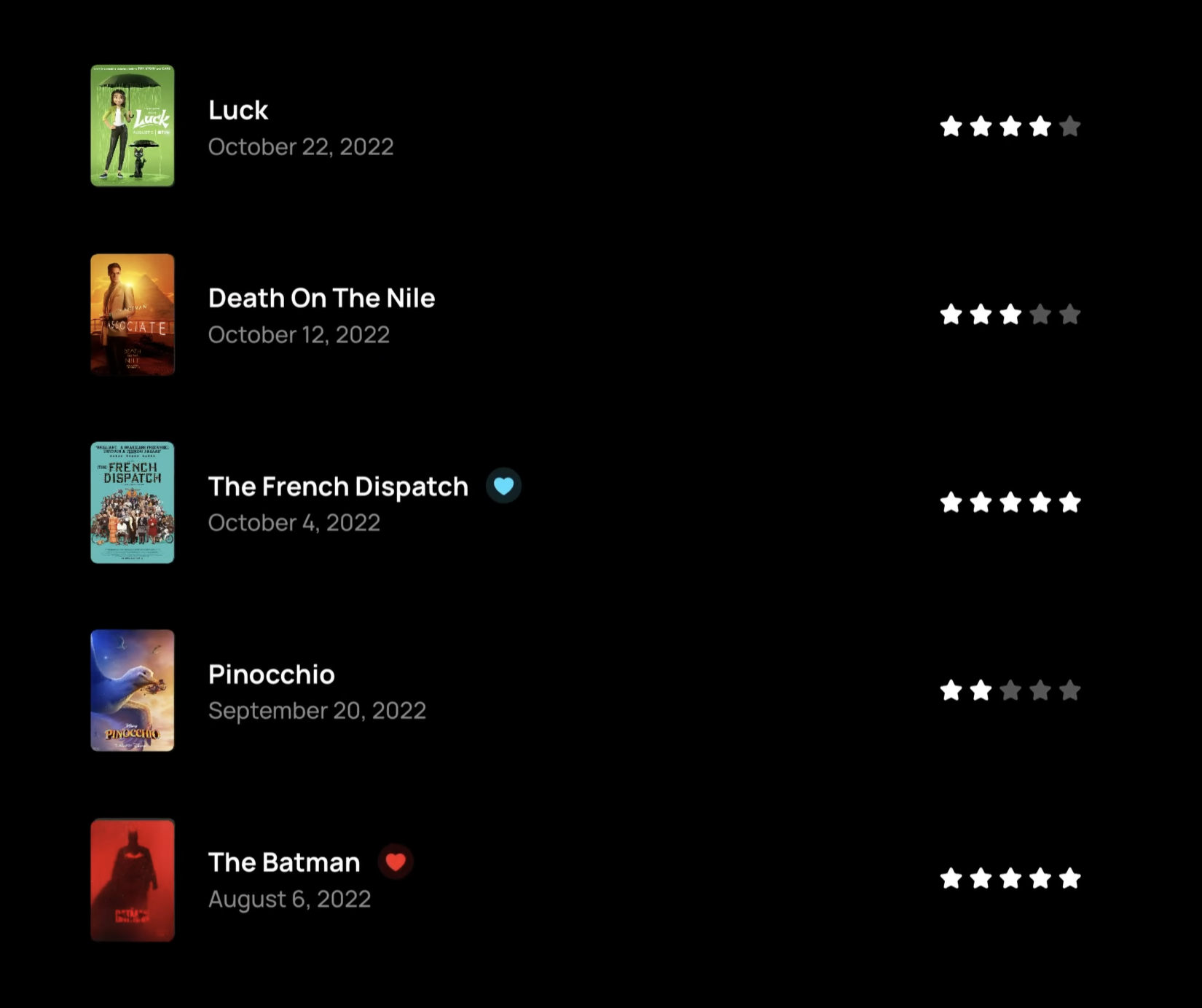The height and width of the screenshot is (1008, 1202).
Task: Click the fifth star of The French Dispatch
Action: 1069,503
